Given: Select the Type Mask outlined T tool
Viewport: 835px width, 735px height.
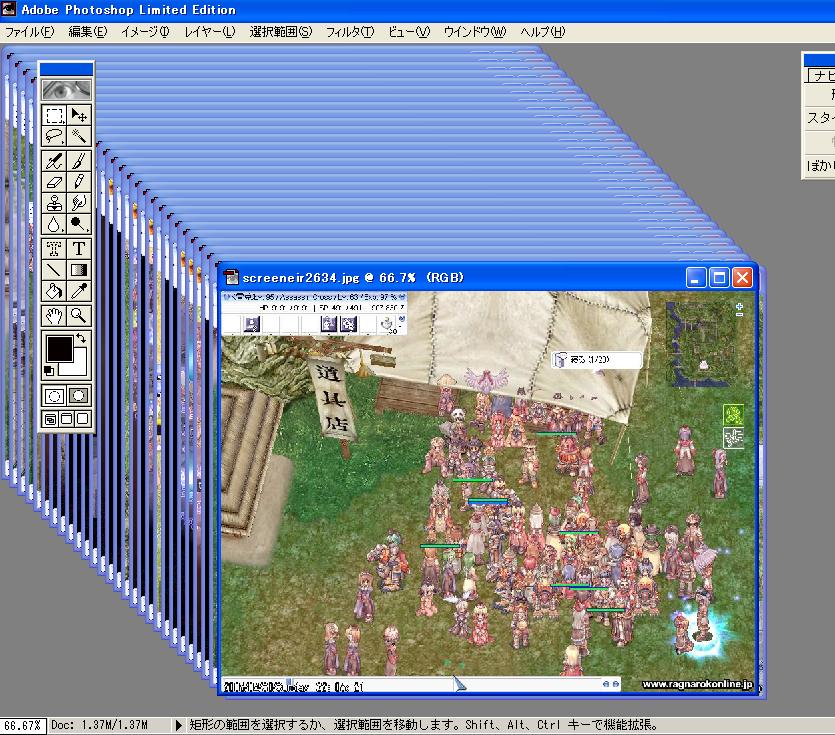Looking at the screenshot, I should tap(54, 248).
